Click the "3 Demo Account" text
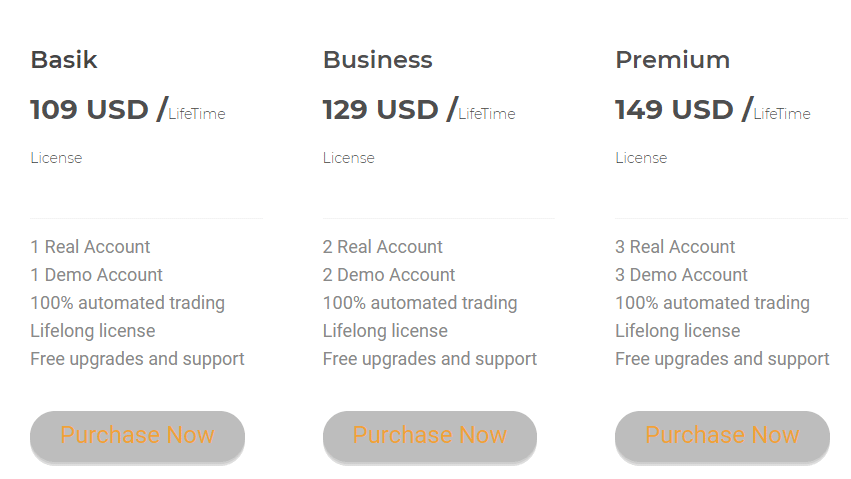 coord(681,275)
